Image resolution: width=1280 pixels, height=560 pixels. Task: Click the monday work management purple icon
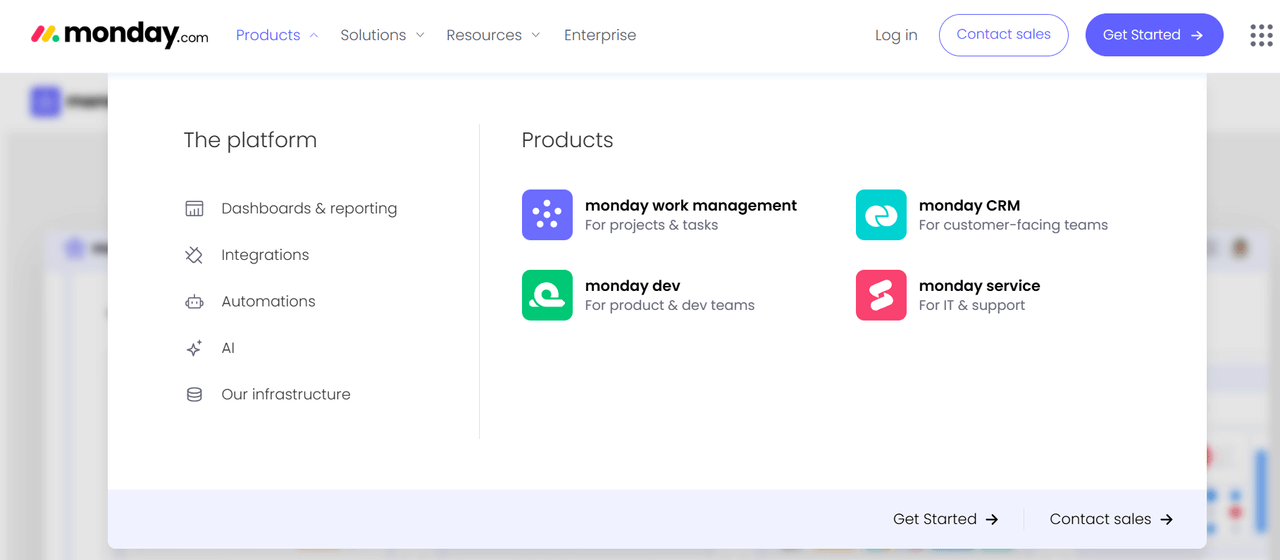pos(547,215)
